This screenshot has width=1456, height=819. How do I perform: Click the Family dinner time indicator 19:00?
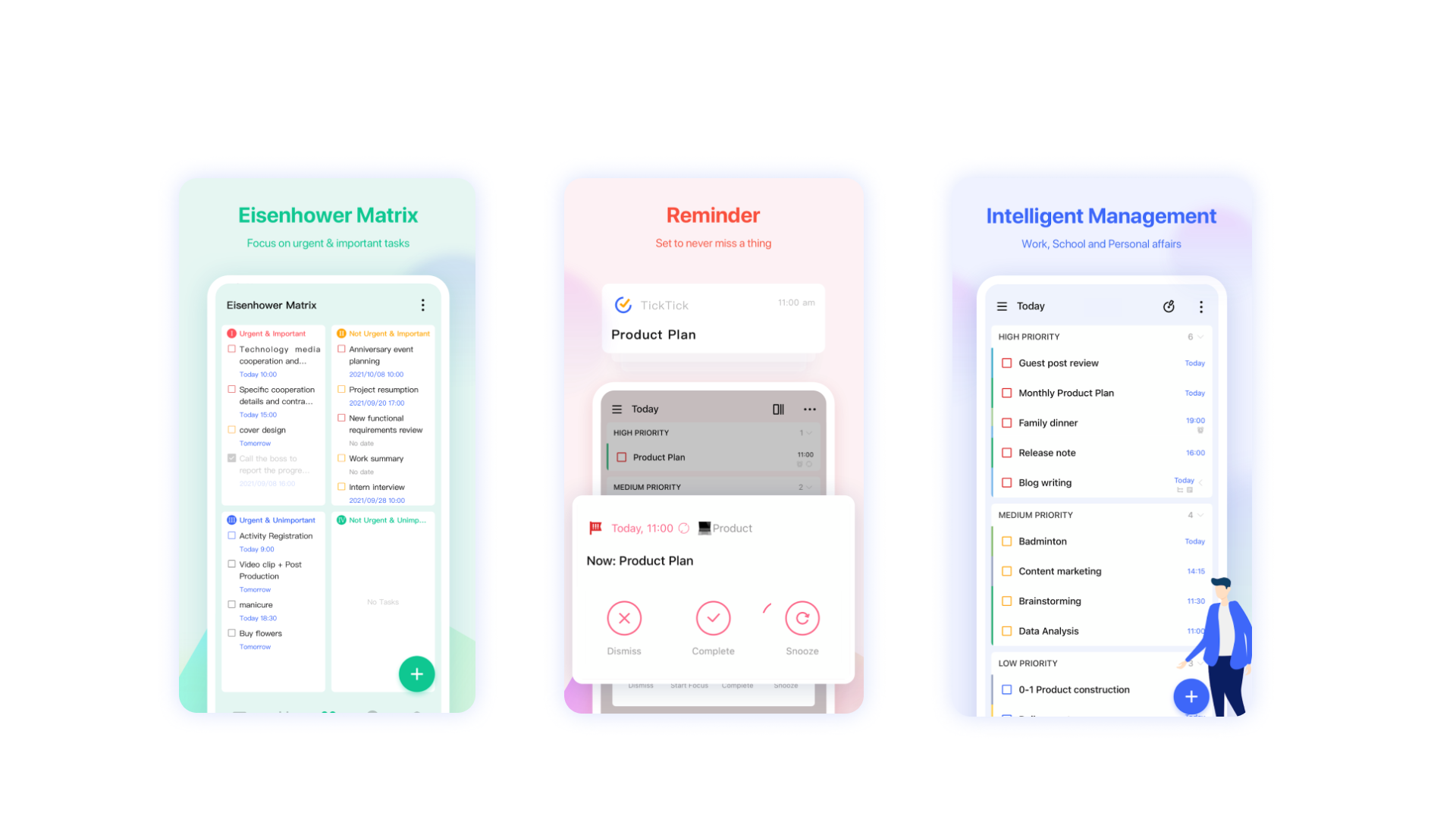[x=1196, y=420]
